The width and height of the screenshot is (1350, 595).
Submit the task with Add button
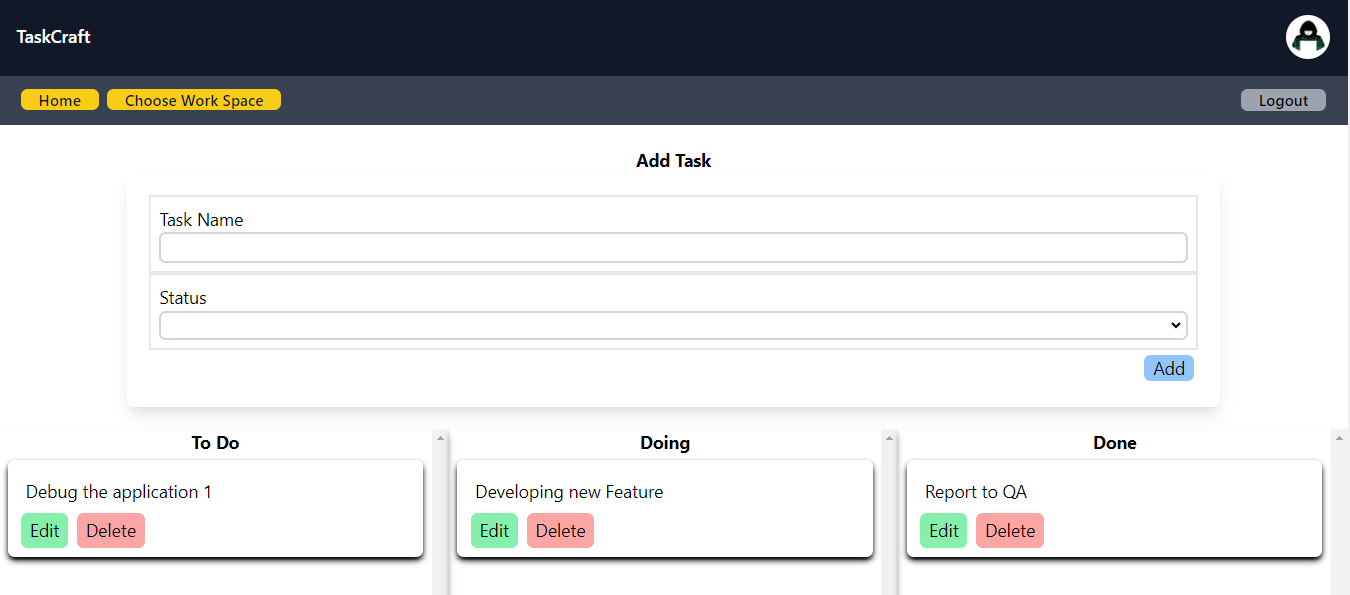coord(1168,368)
